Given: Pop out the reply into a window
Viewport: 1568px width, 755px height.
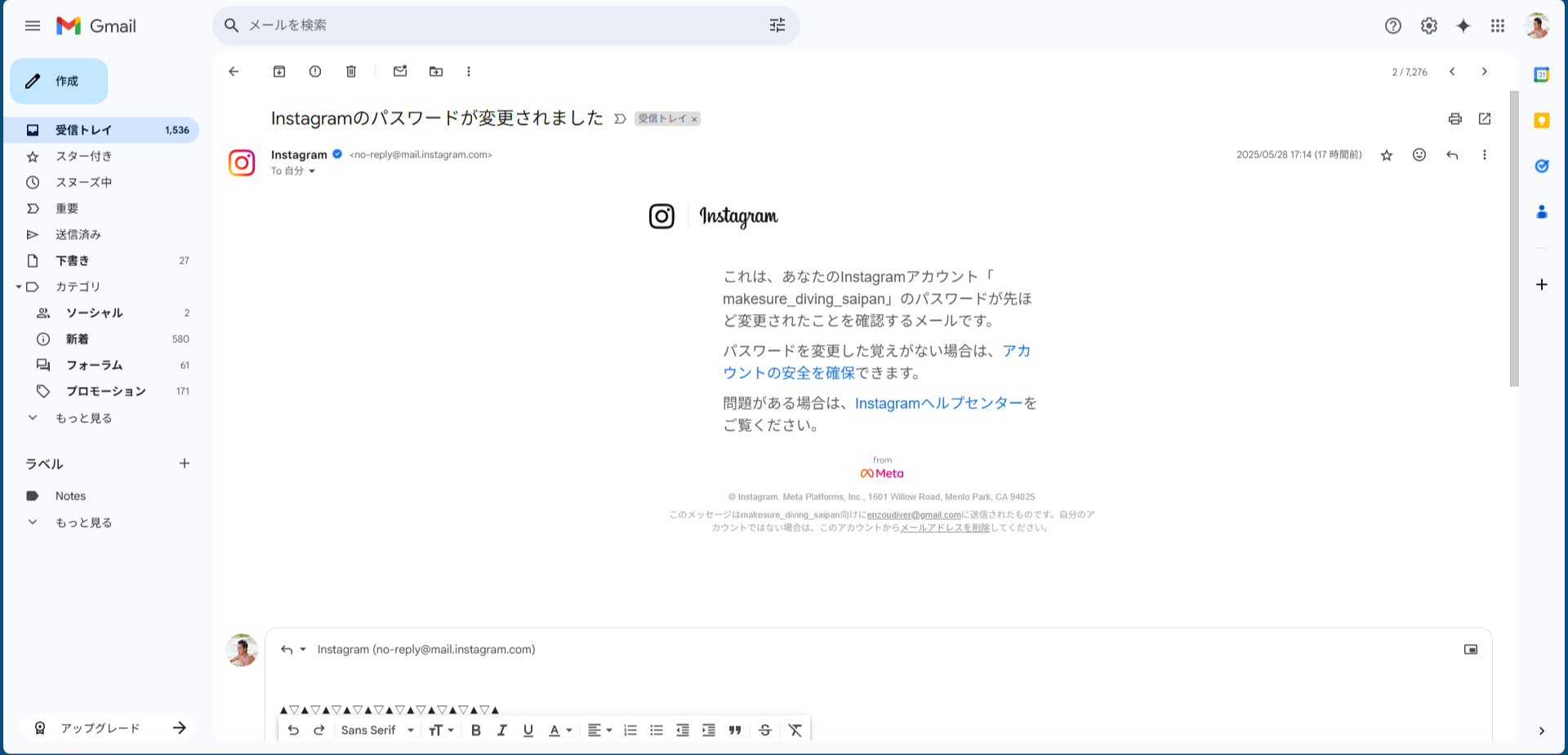Looking at the screenshot, I should pos(1471,650).
